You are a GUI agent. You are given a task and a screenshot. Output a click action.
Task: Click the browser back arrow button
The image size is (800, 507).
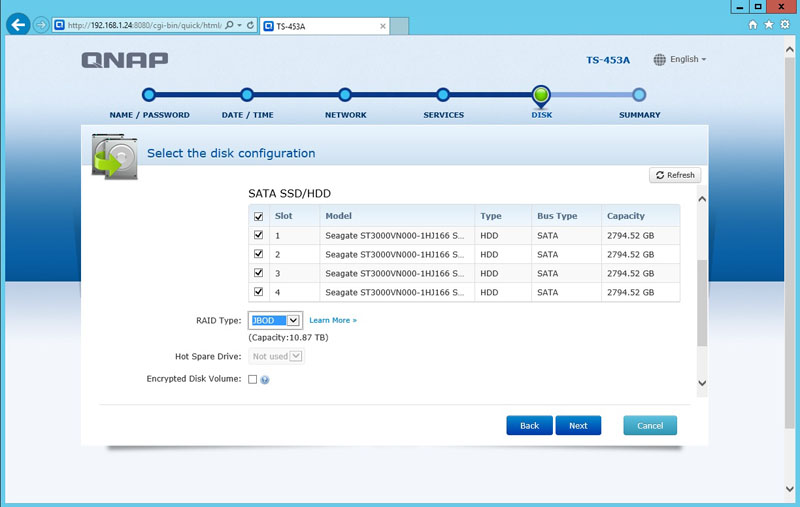tap(17, 24)
